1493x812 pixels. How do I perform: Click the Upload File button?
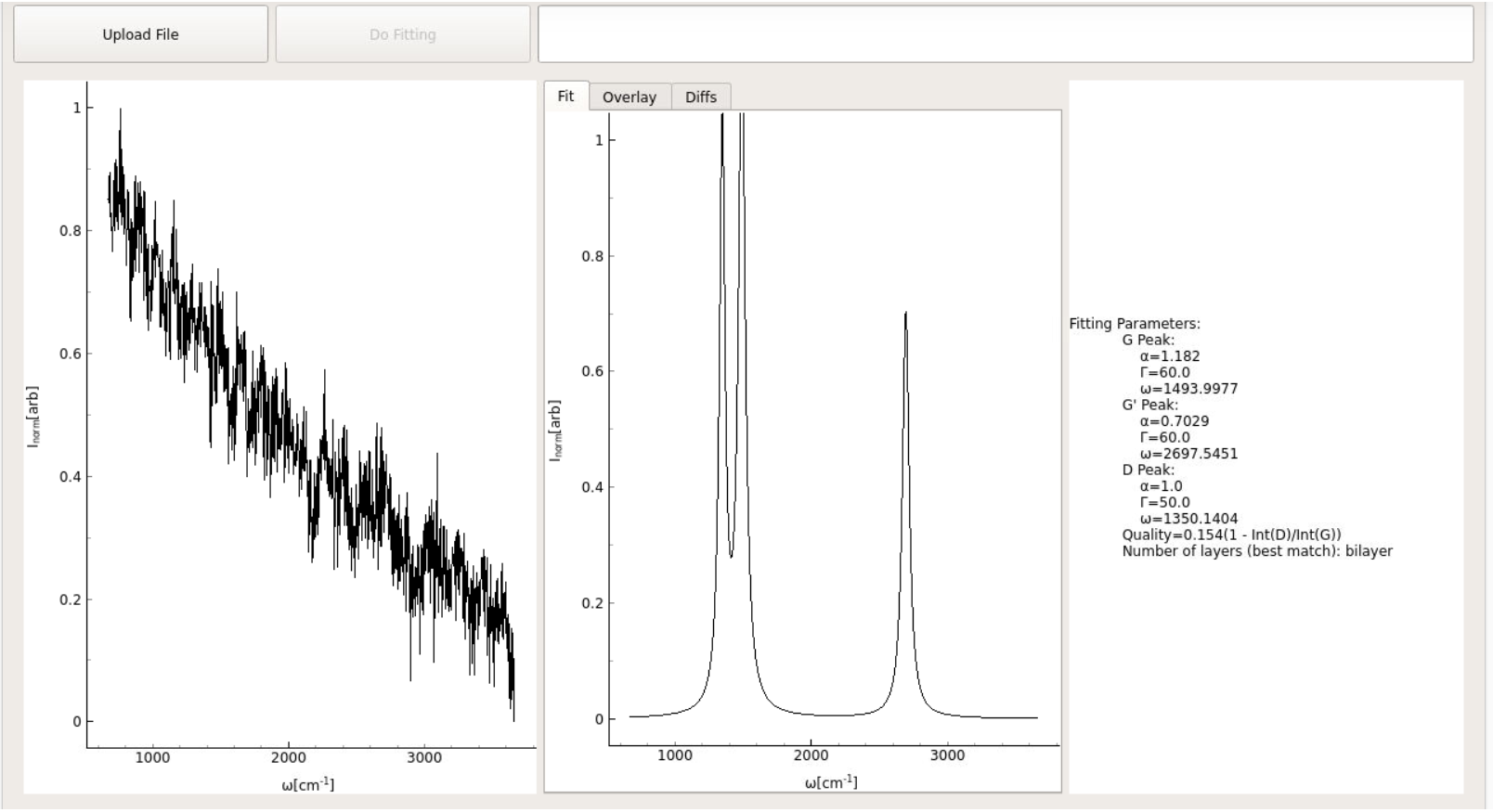click(x=140, y=34)
